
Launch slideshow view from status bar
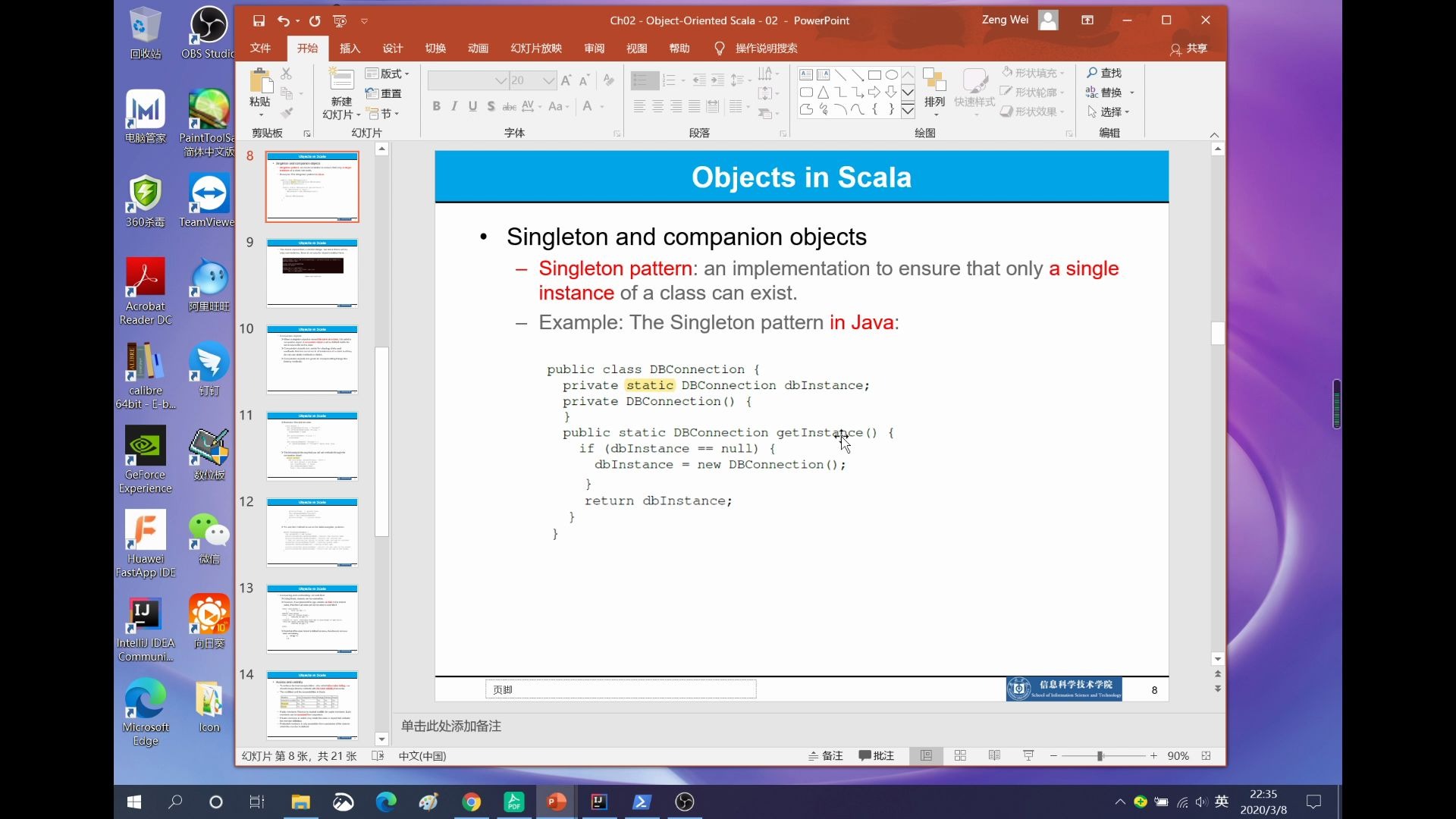(1028, 756)
